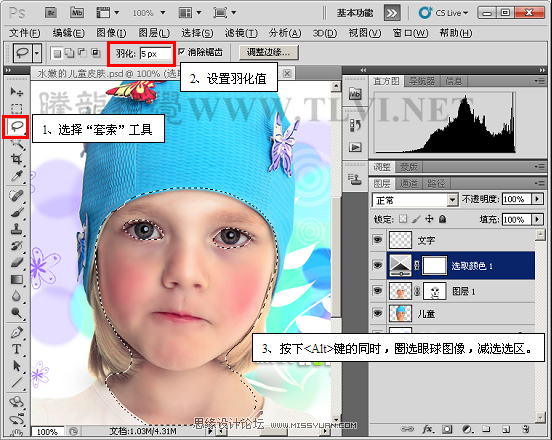Select the Crop tool
The height and width of the screenshot is (440, 552).
point(16,158)
